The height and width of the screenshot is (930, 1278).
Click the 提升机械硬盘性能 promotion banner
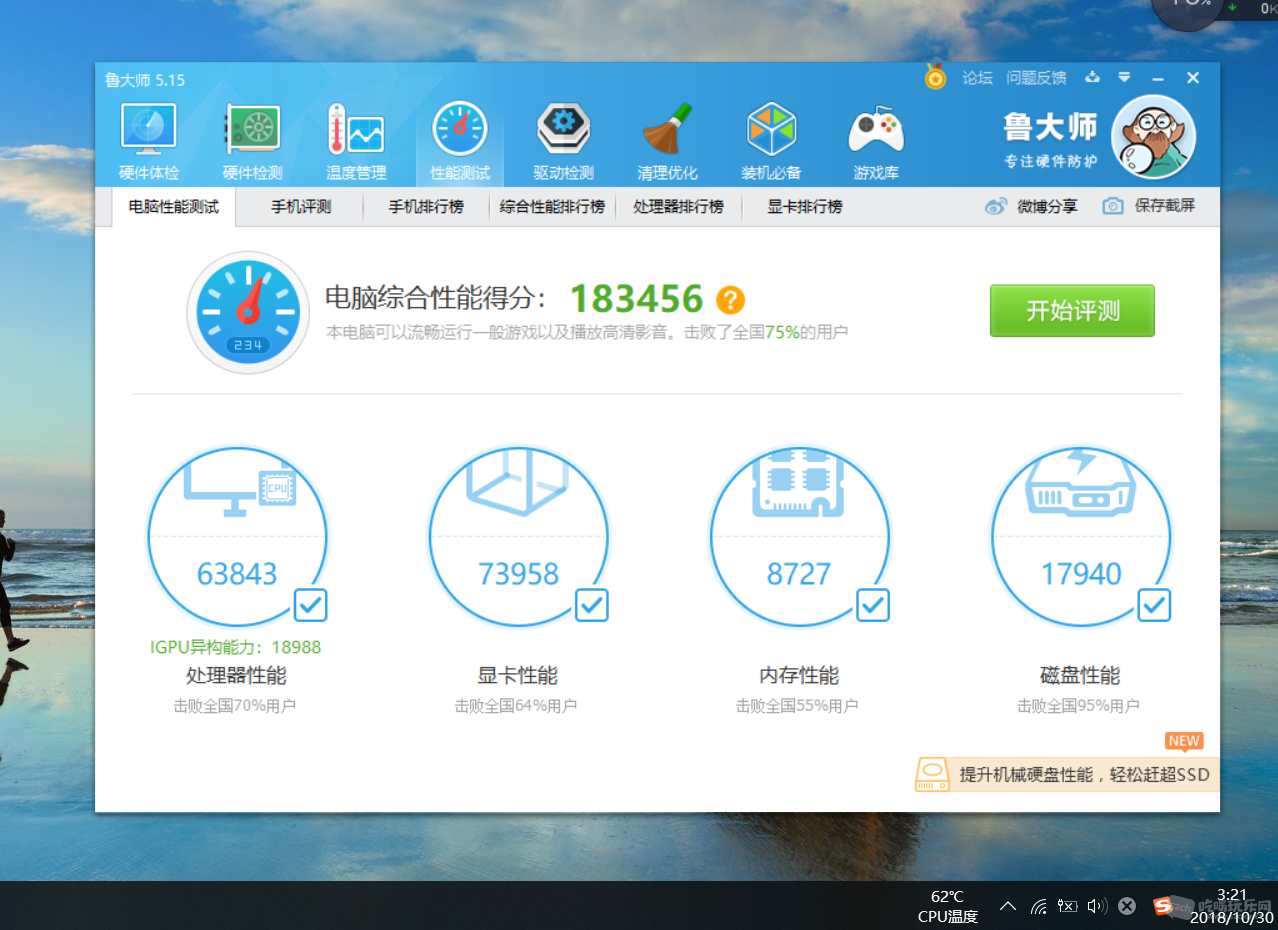(1067, 774)
